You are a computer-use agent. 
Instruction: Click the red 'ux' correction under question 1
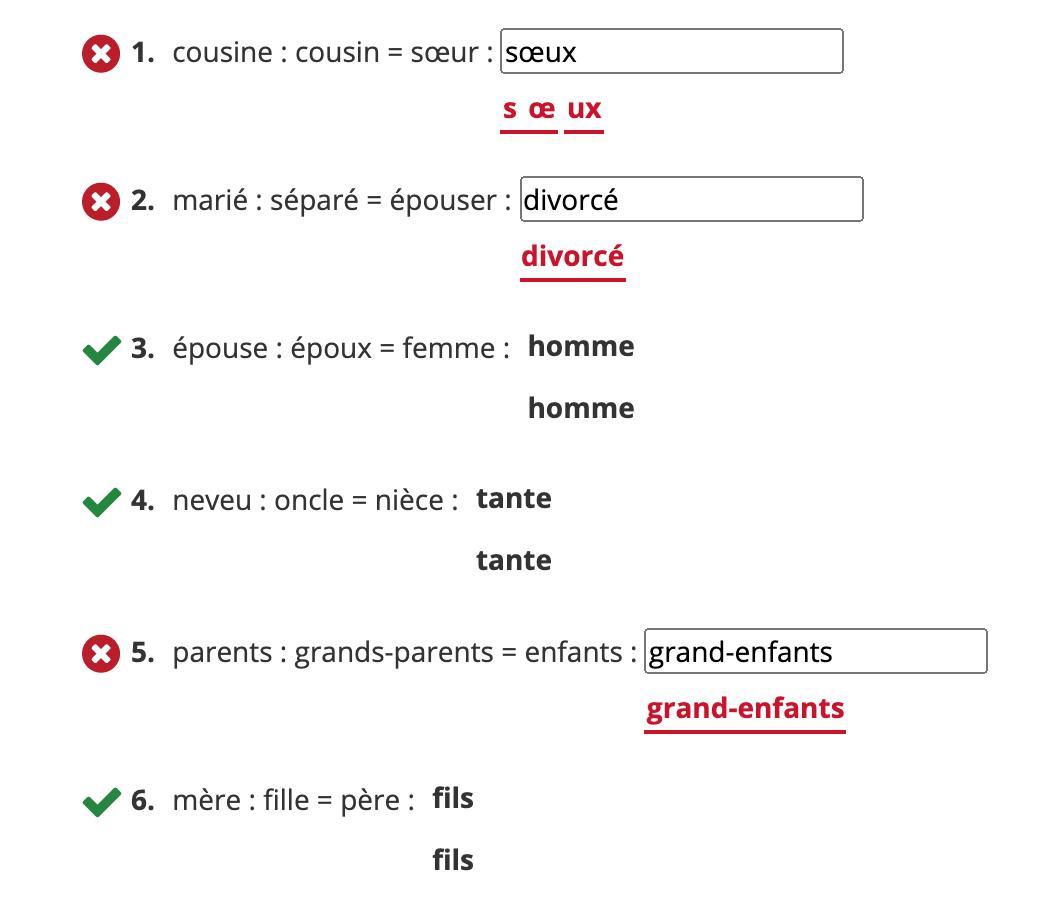click(584, 109)
